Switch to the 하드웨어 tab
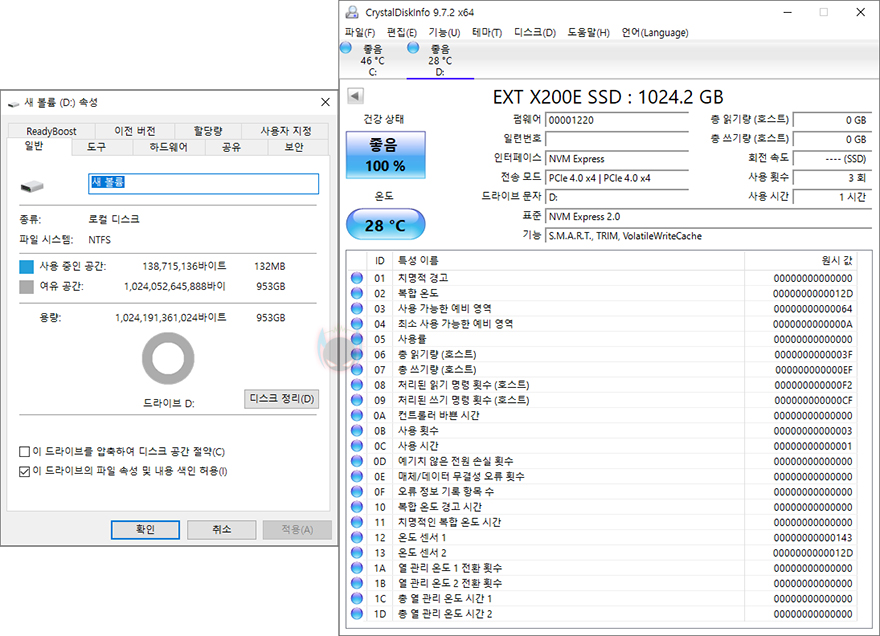This screenshot has height=636, width=880. (x=168, y=147)
